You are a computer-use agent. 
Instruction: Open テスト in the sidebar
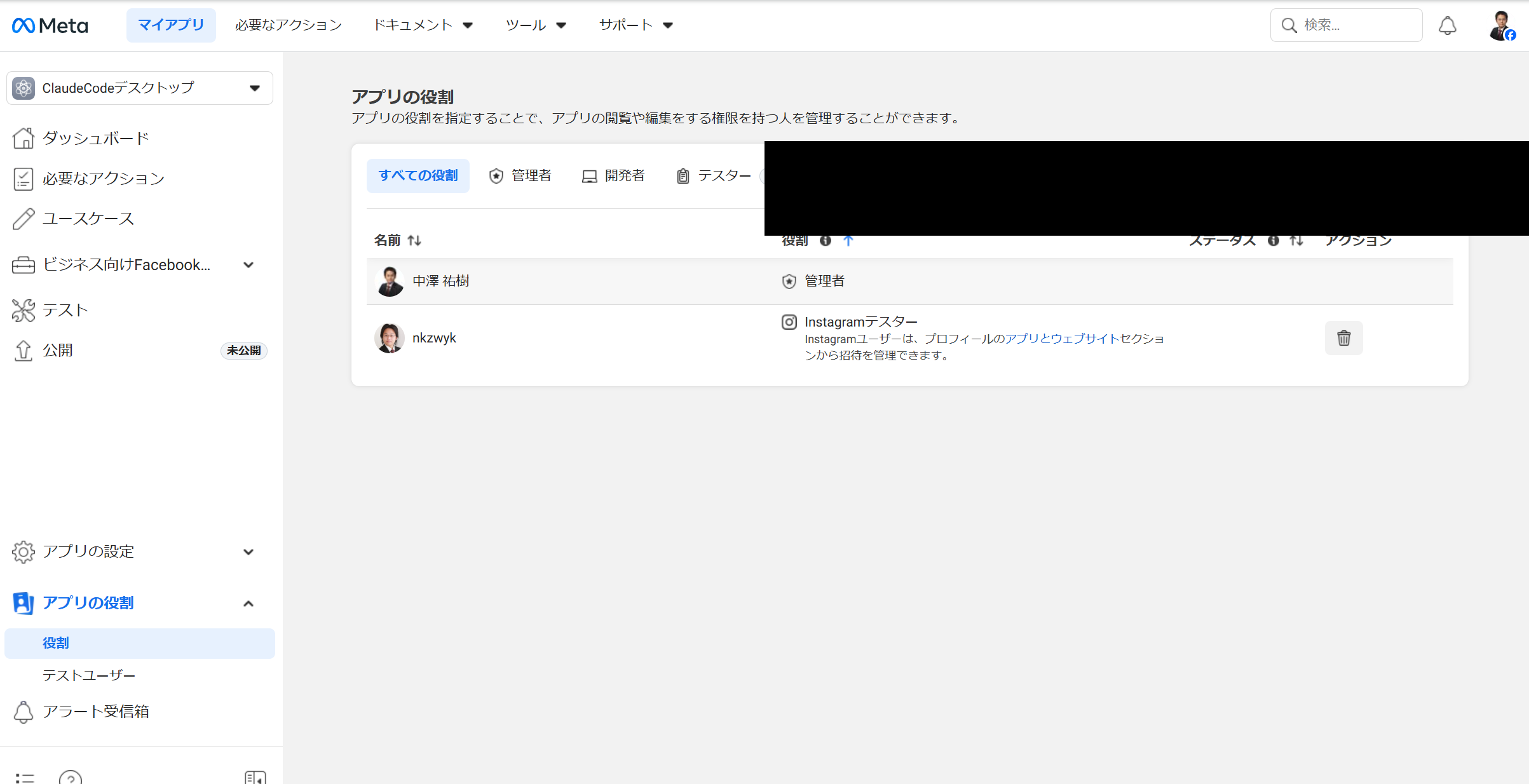pos(65,310)
